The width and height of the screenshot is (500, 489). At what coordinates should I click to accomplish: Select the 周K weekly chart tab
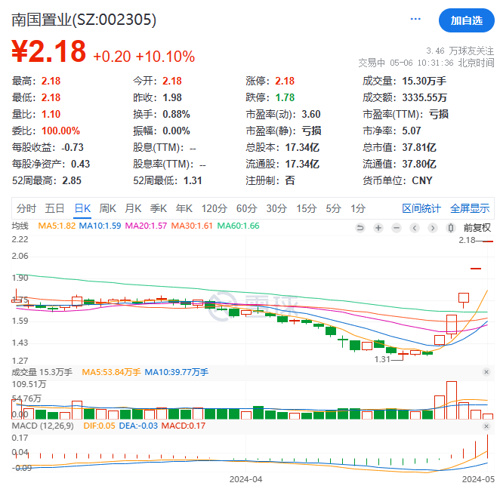(x=107, y=209)
